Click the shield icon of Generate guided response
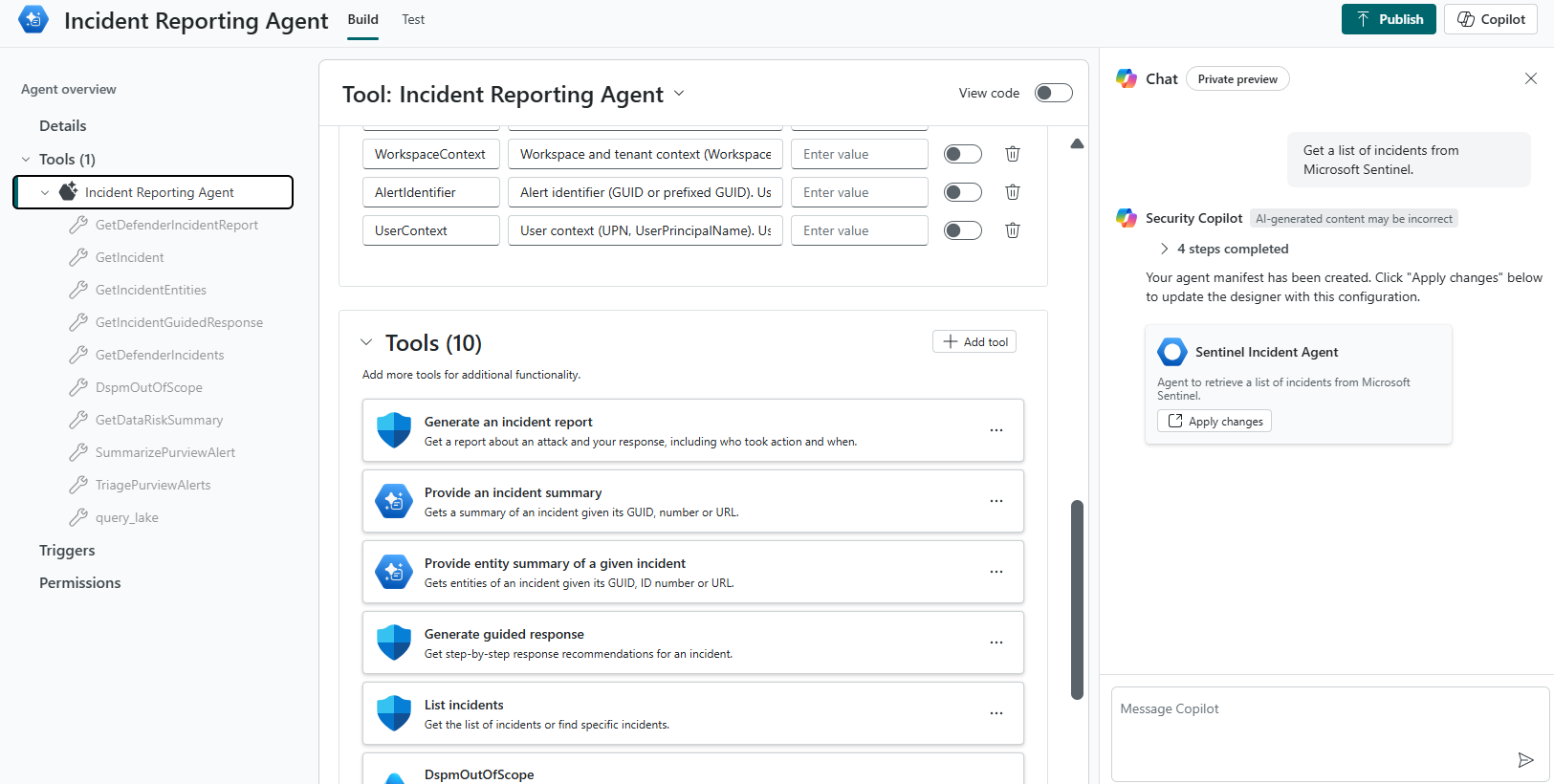 [394, 642]
